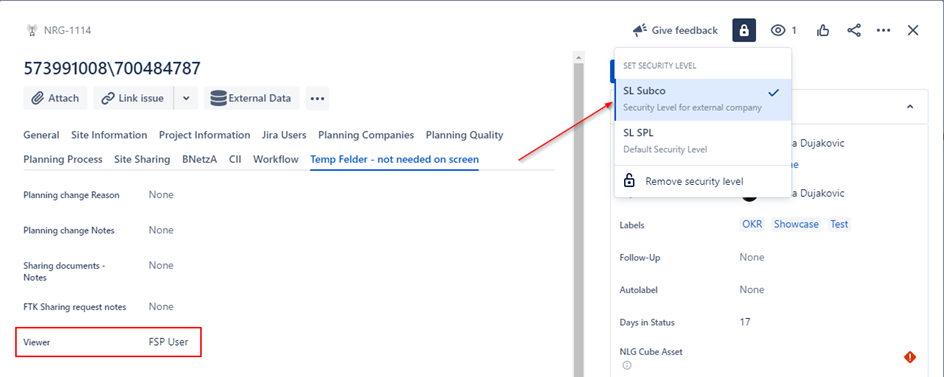Switch to the General tab
944x377 pixels.
pyautogui.click(x=41, y=135)
